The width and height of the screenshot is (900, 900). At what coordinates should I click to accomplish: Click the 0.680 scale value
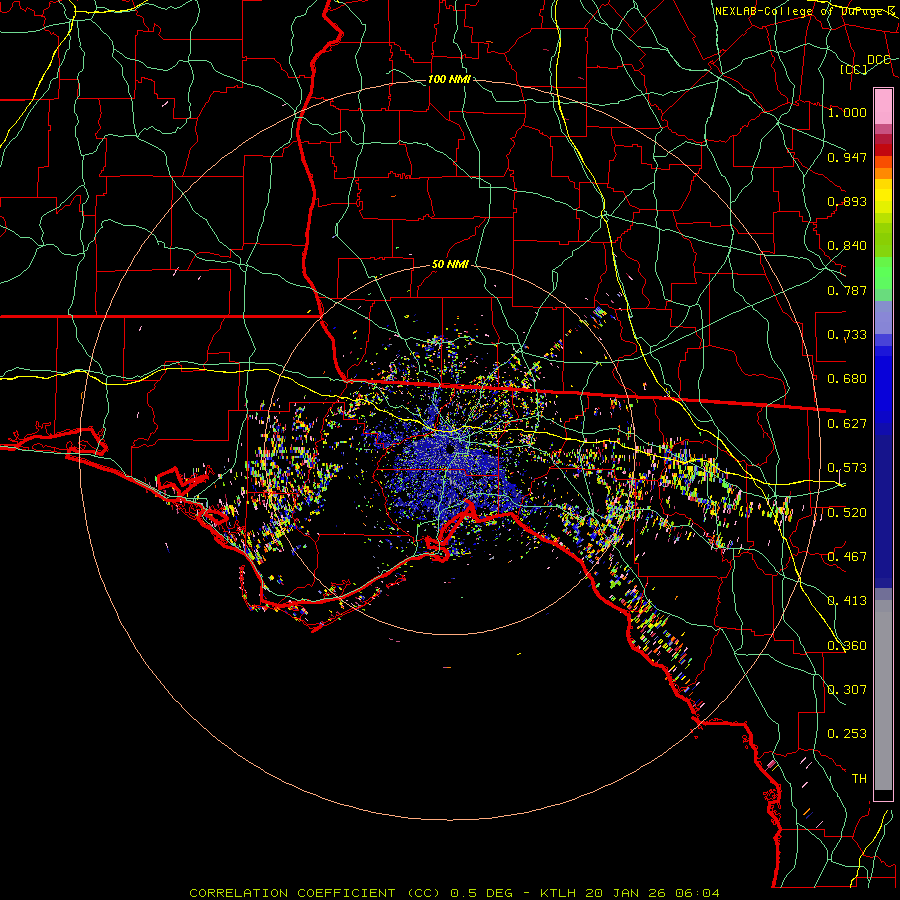click(x=847, y=379)
